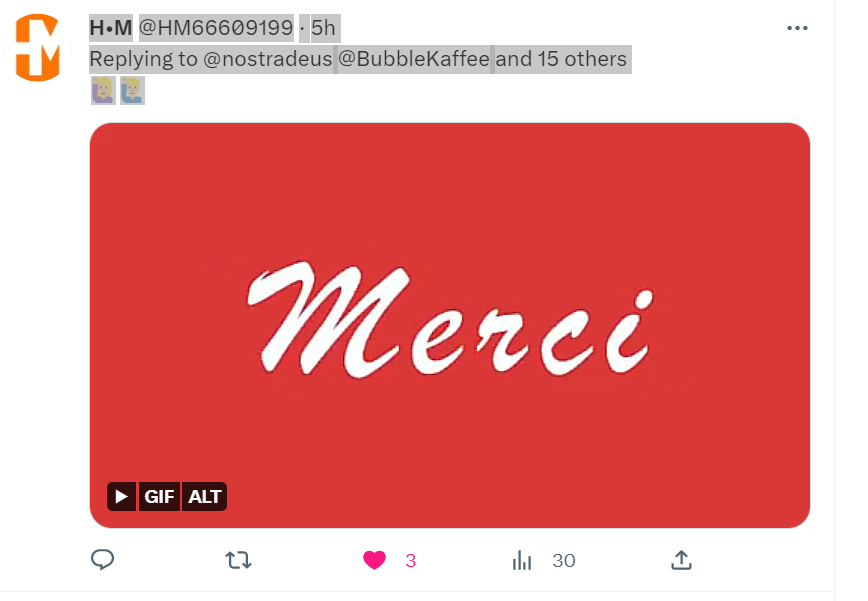Click the 5h timestamp
Viewport: 868px width, 601px height.
pos(324,28)
